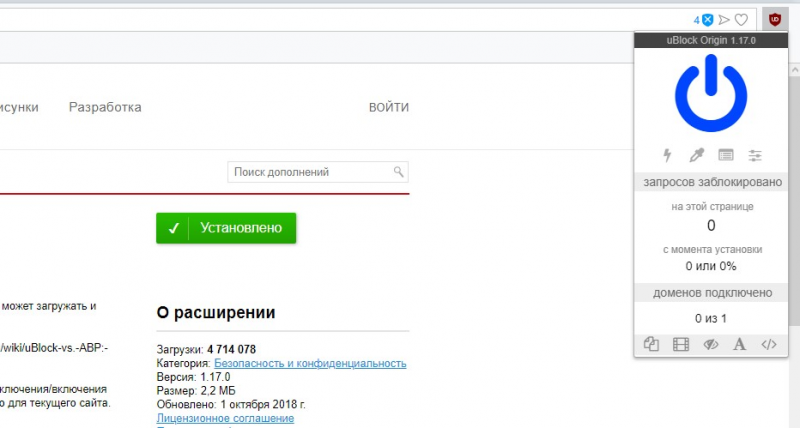This screenshot has height=428, width=800.
Task: Open Безопасность и конфиденциальность category link
Action: 310,363
